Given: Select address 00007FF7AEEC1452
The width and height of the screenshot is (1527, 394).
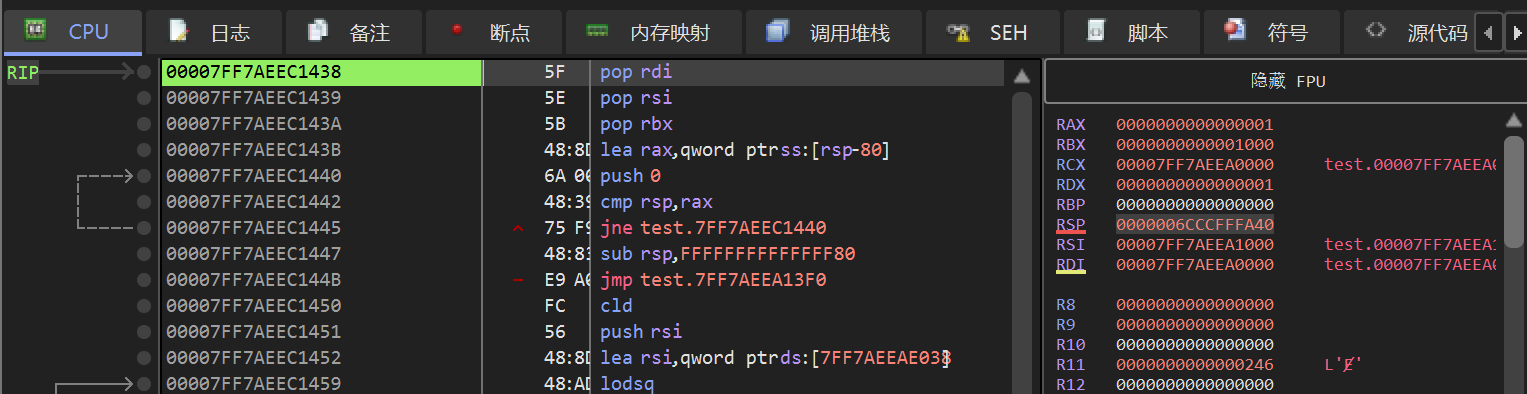Looking at the screenshot, I should click(253, 358).
